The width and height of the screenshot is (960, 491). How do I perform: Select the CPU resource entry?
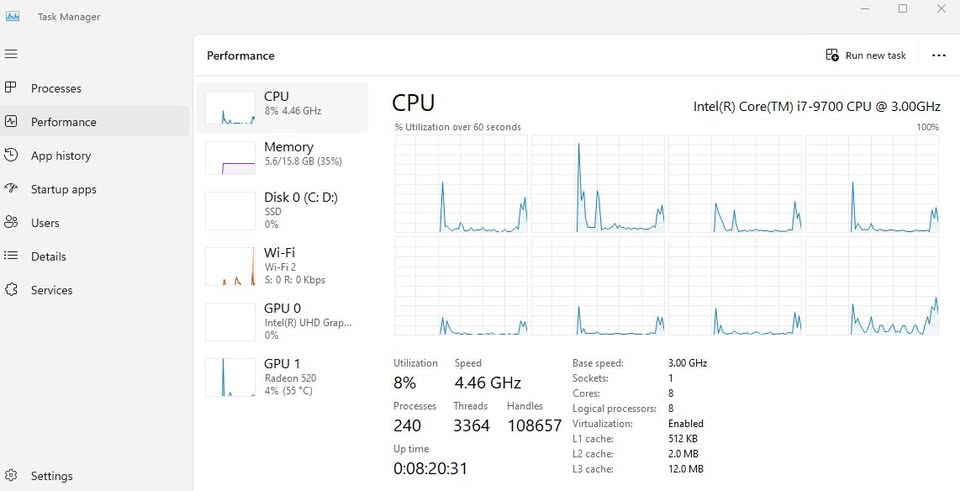click(282, 108)
